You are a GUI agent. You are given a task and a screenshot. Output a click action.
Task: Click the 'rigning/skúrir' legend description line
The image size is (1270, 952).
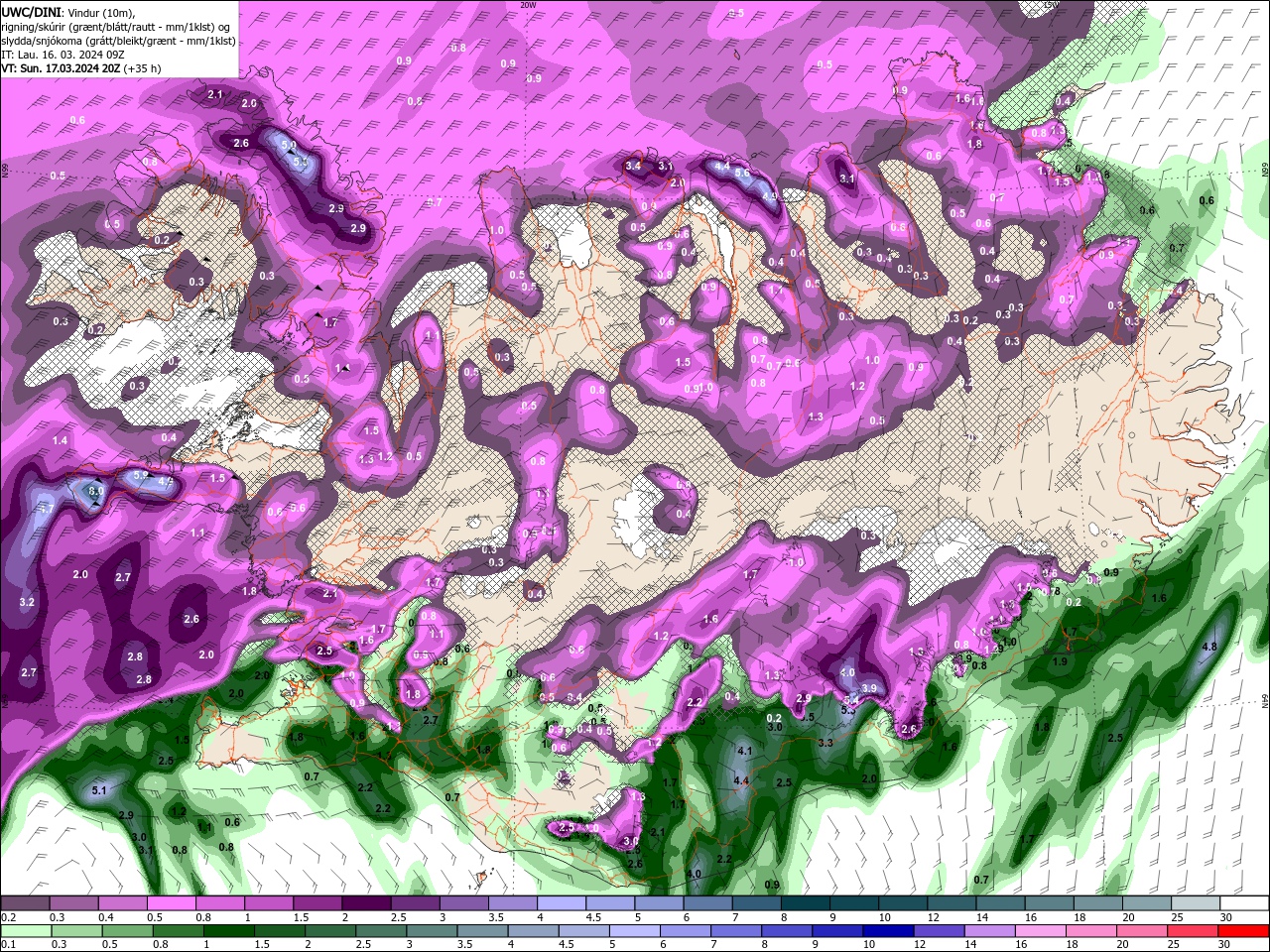click(116, 27)
